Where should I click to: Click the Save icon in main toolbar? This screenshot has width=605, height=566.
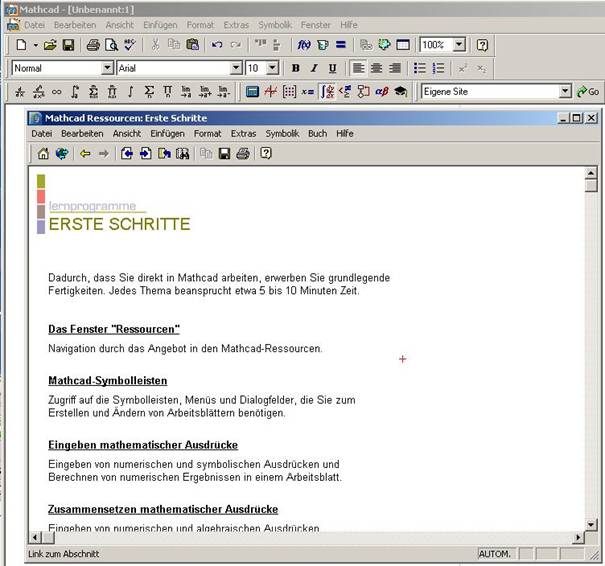[68, 45]
